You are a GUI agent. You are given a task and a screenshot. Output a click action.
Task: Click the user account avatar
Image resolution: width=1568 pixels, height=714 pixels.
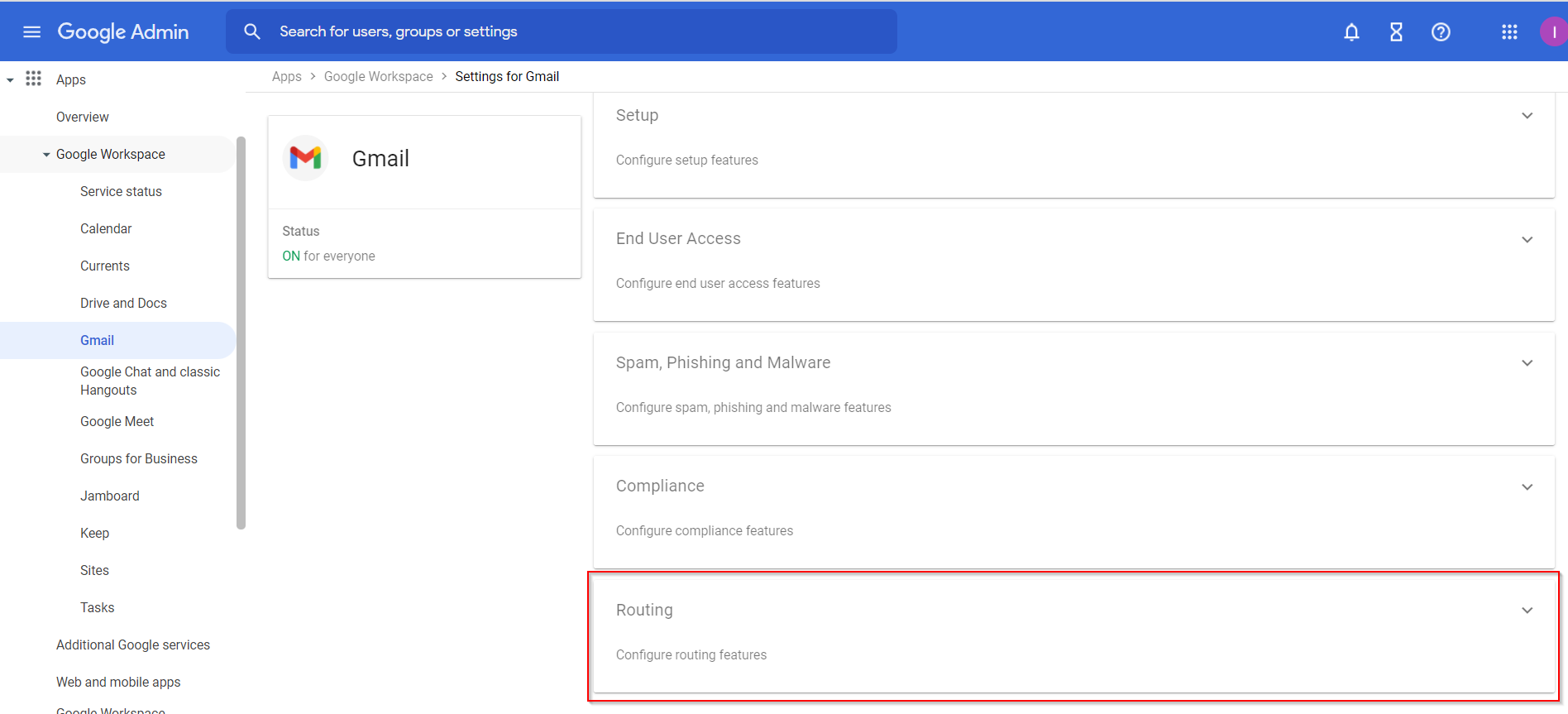point(1553,32)
